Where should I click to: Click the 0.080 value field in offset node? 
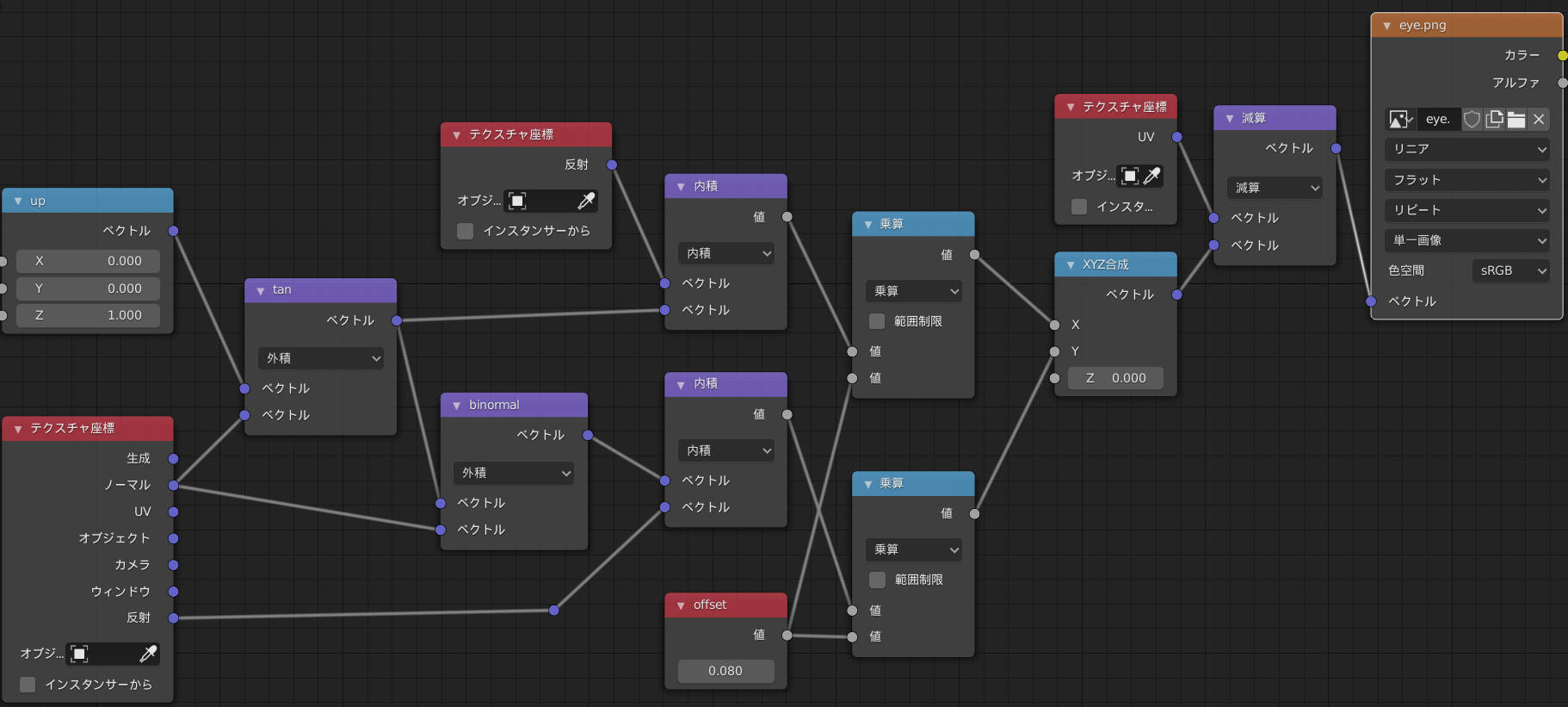tap(725, 671)
